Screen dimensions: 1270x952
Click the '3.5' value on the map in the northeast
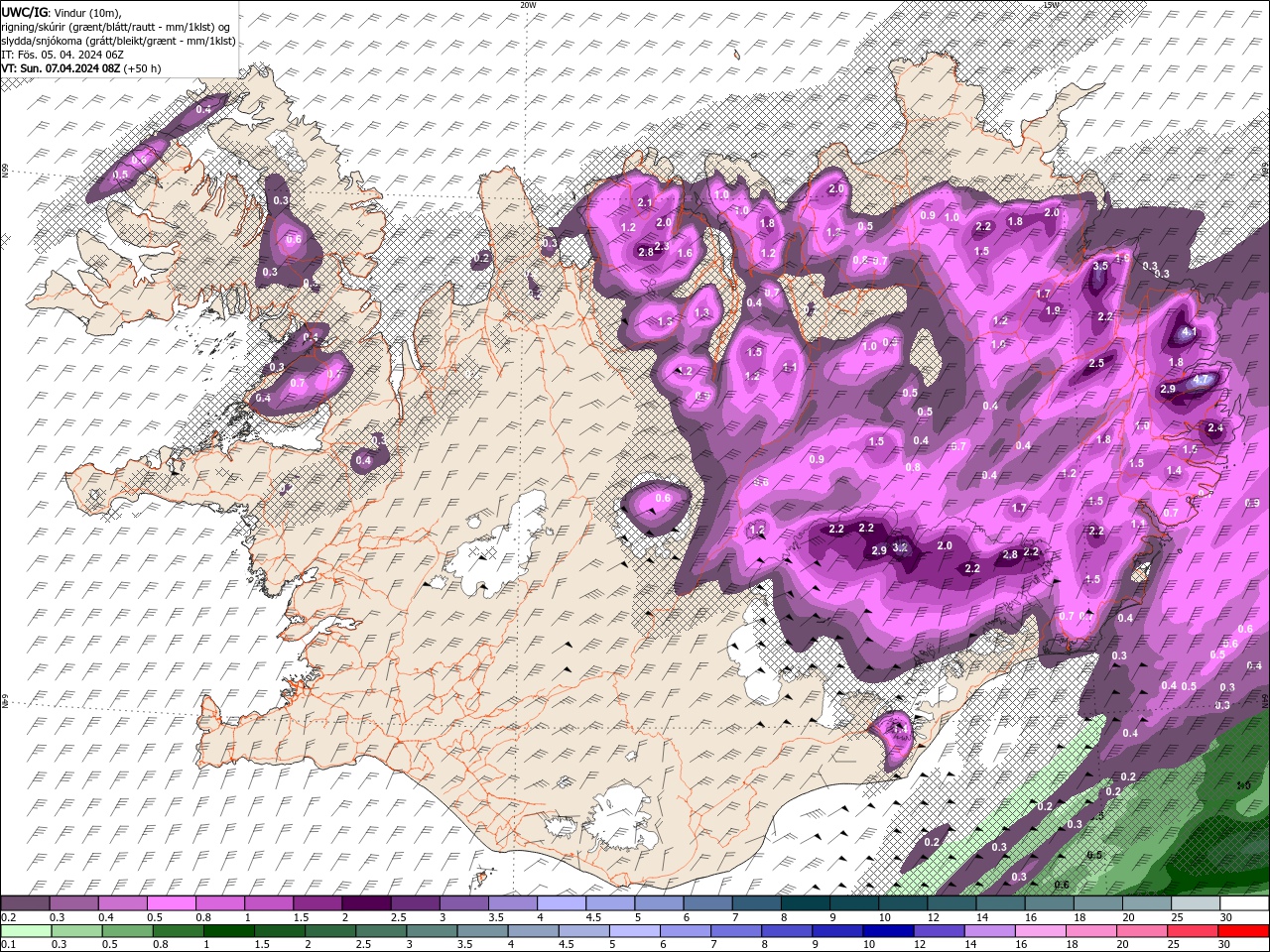coord(1100,266)
